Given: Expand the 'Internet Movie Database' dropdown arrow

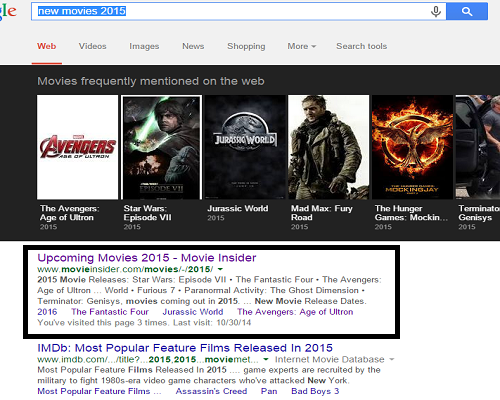Looking at the screenshot, I should (392, 360).
